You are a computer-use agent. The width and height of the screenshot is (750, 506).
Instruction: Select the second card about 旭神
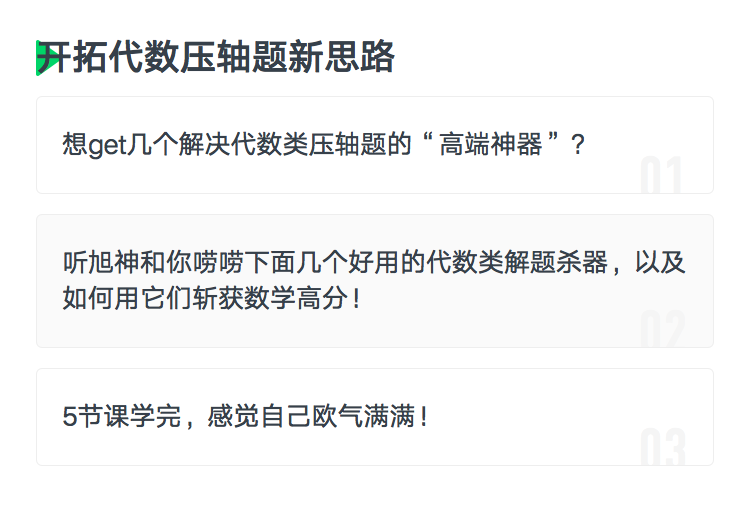375,281
